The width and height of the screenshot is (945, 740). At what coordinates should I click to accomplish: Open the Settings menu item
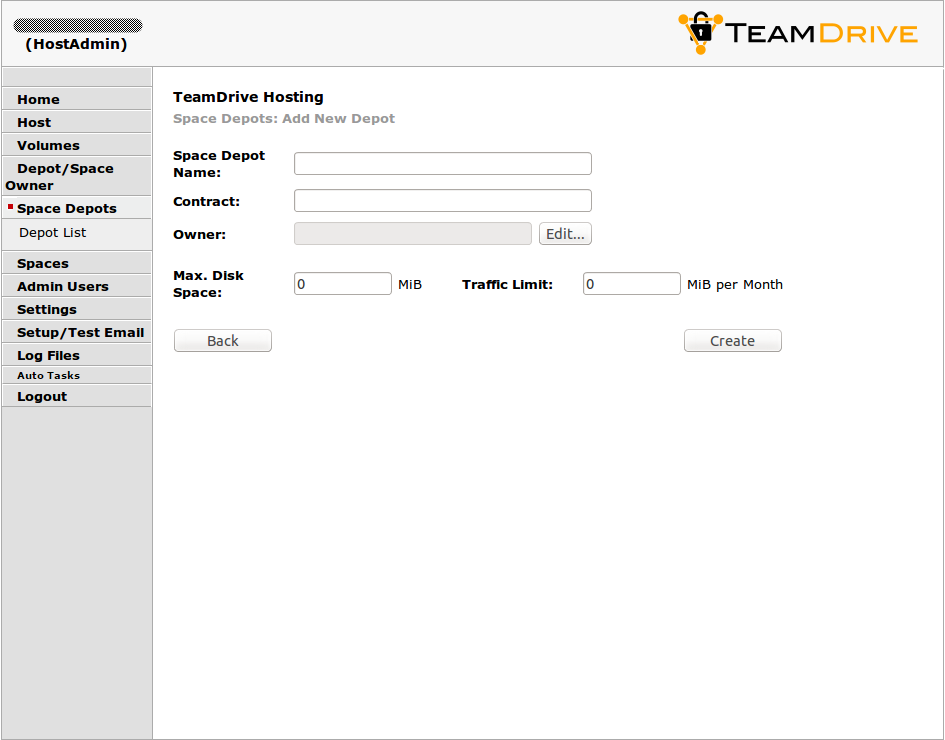coord(47,309)
